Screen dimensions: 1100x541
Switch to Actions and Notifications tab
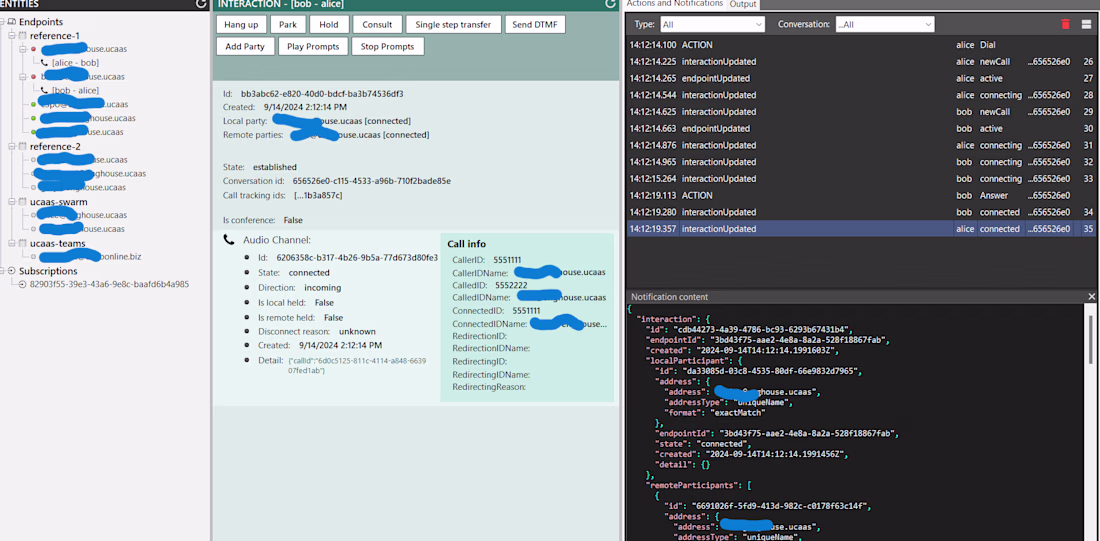(x=675, y=5)
